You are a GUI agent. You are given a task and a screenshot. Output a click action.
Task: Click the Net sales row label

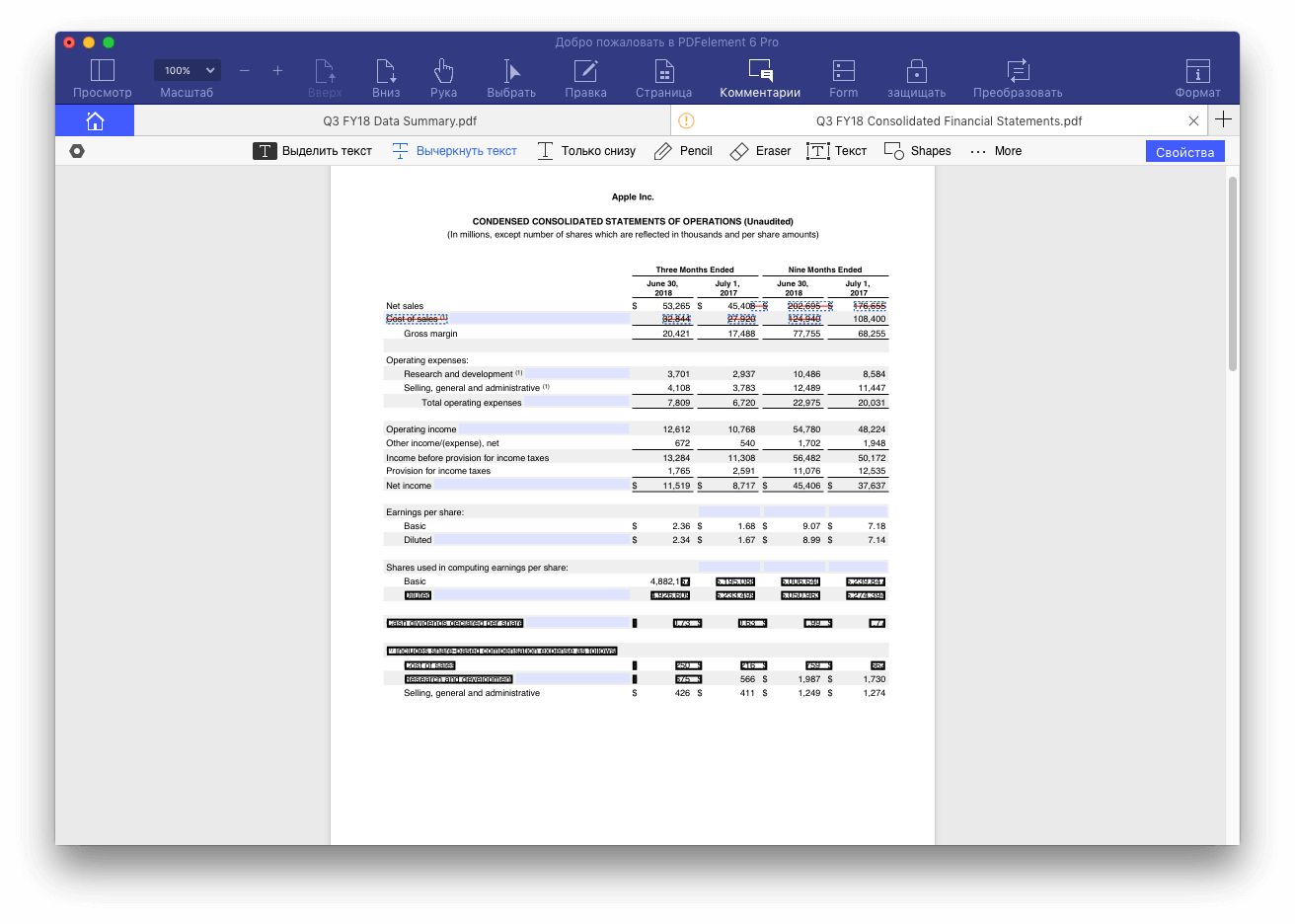pos(405,306)
